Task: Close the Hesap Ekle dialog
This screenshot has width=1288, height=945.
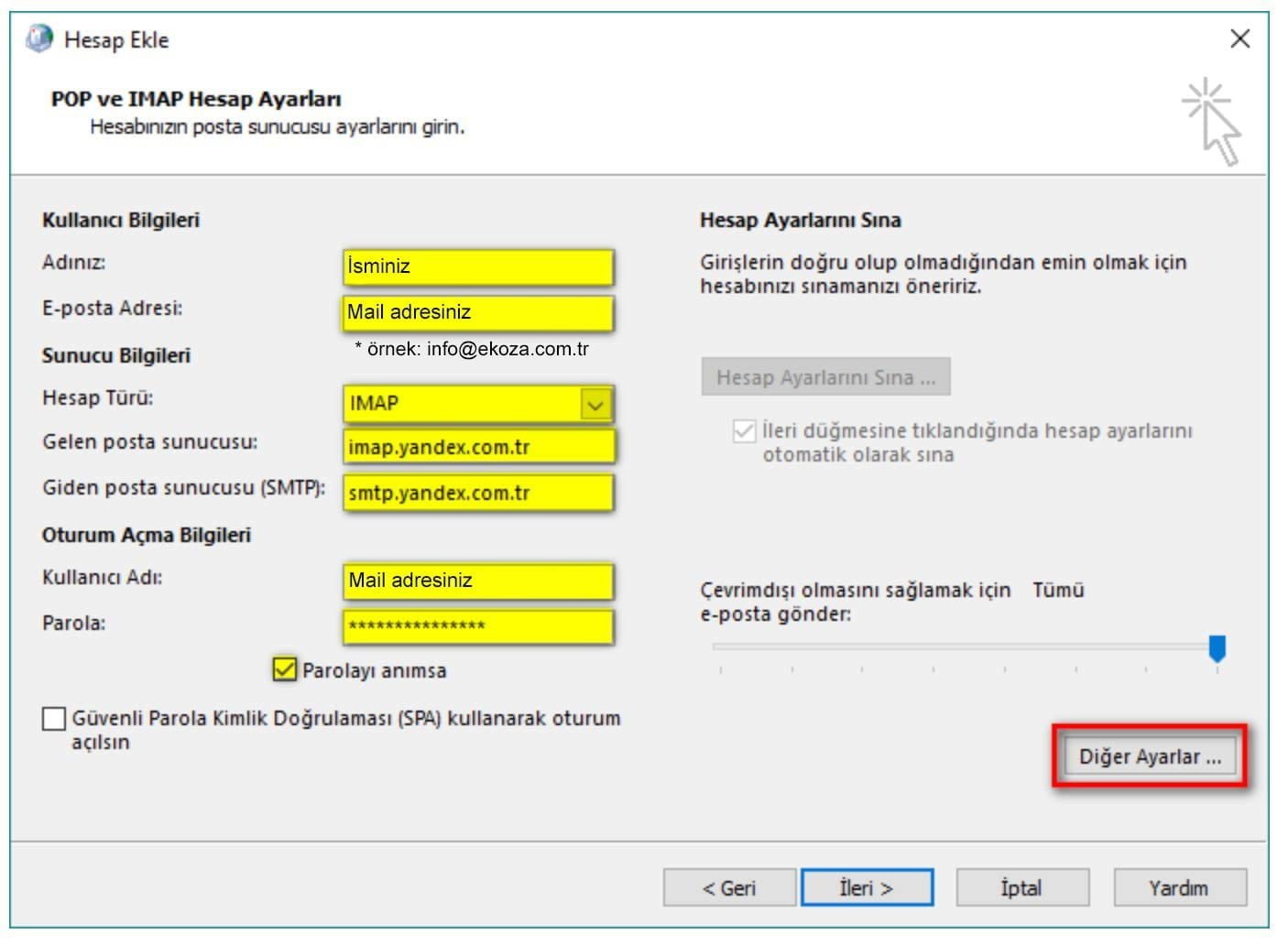Action: tap(1239, 38)
